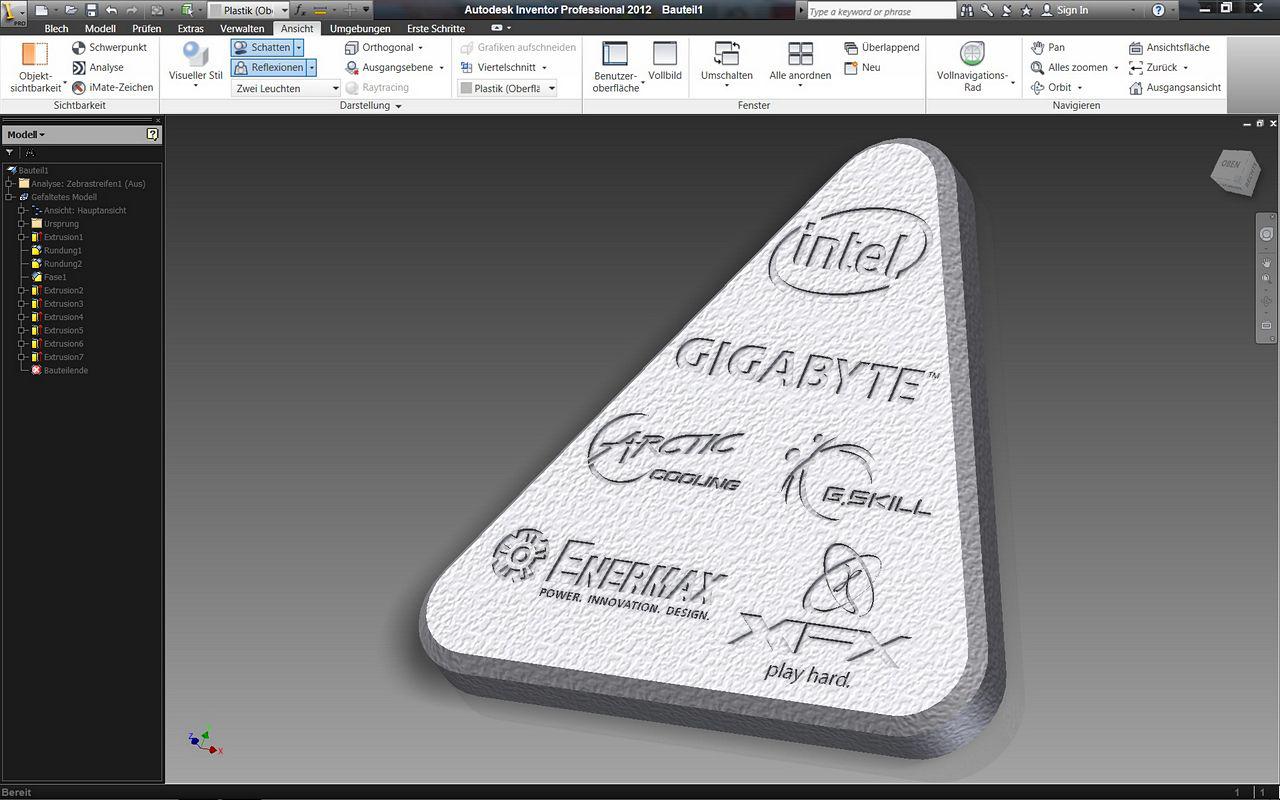Switch to the Extras tab

pyautogui.click(x=191, y=29)
